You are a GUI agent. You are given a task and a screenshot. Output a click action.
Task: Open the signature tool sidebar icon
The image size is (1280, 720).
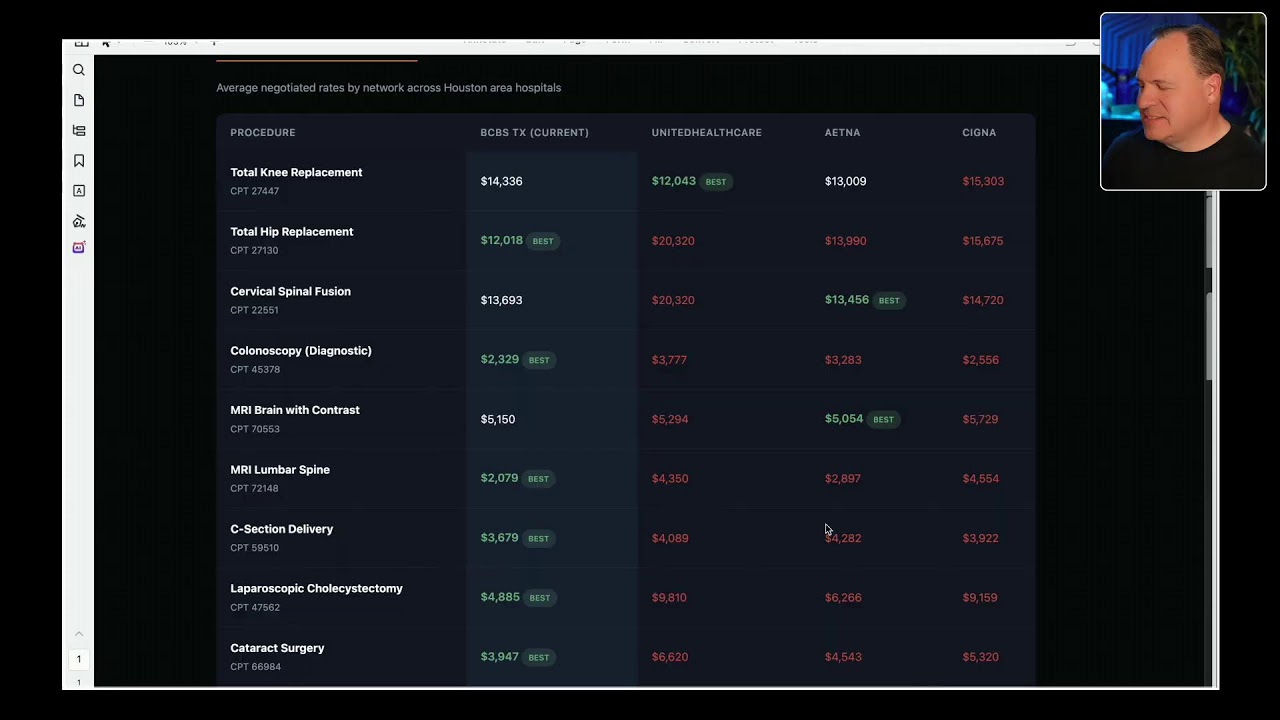79,221
